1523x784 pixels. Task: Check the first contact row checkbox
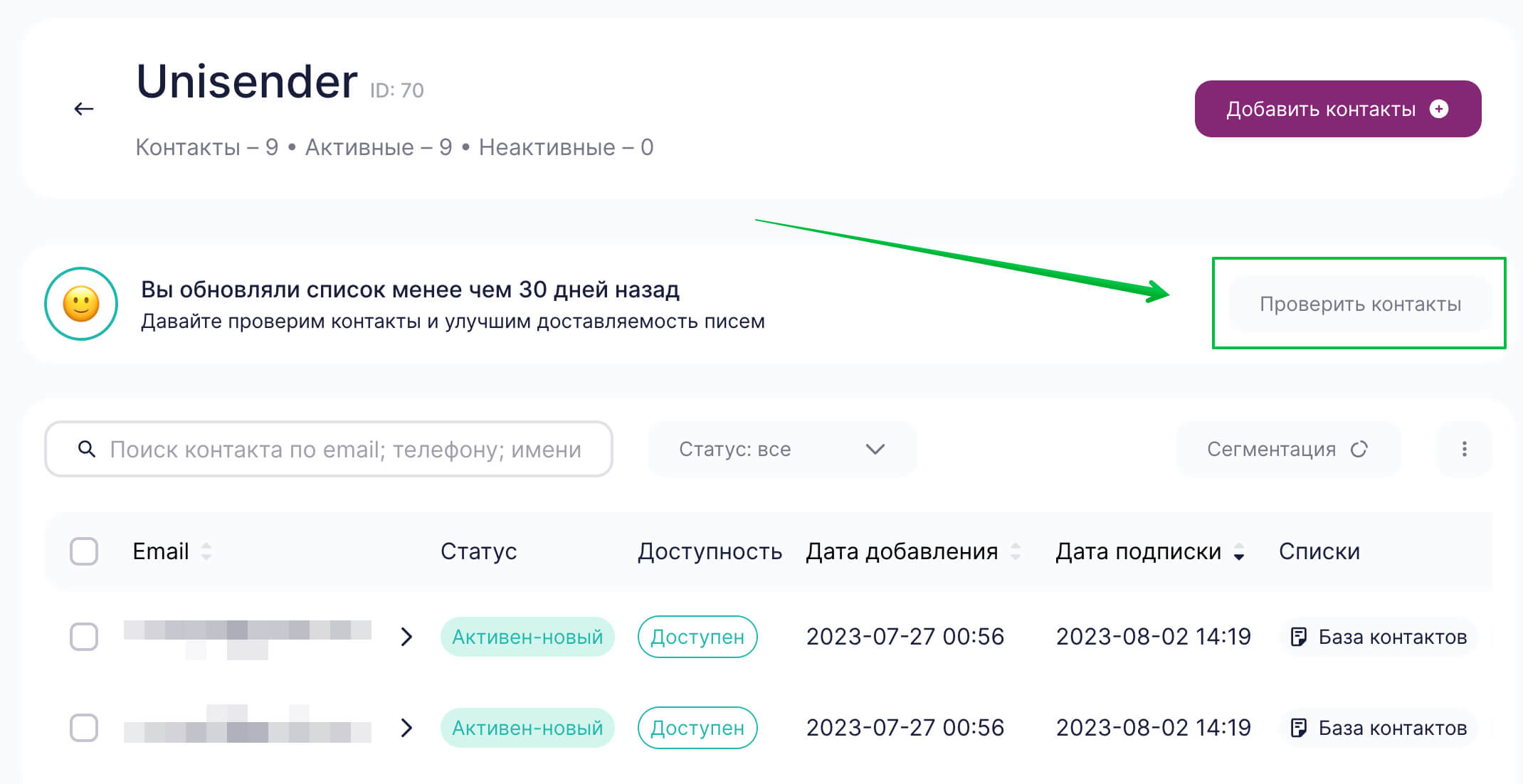point(84,637)
